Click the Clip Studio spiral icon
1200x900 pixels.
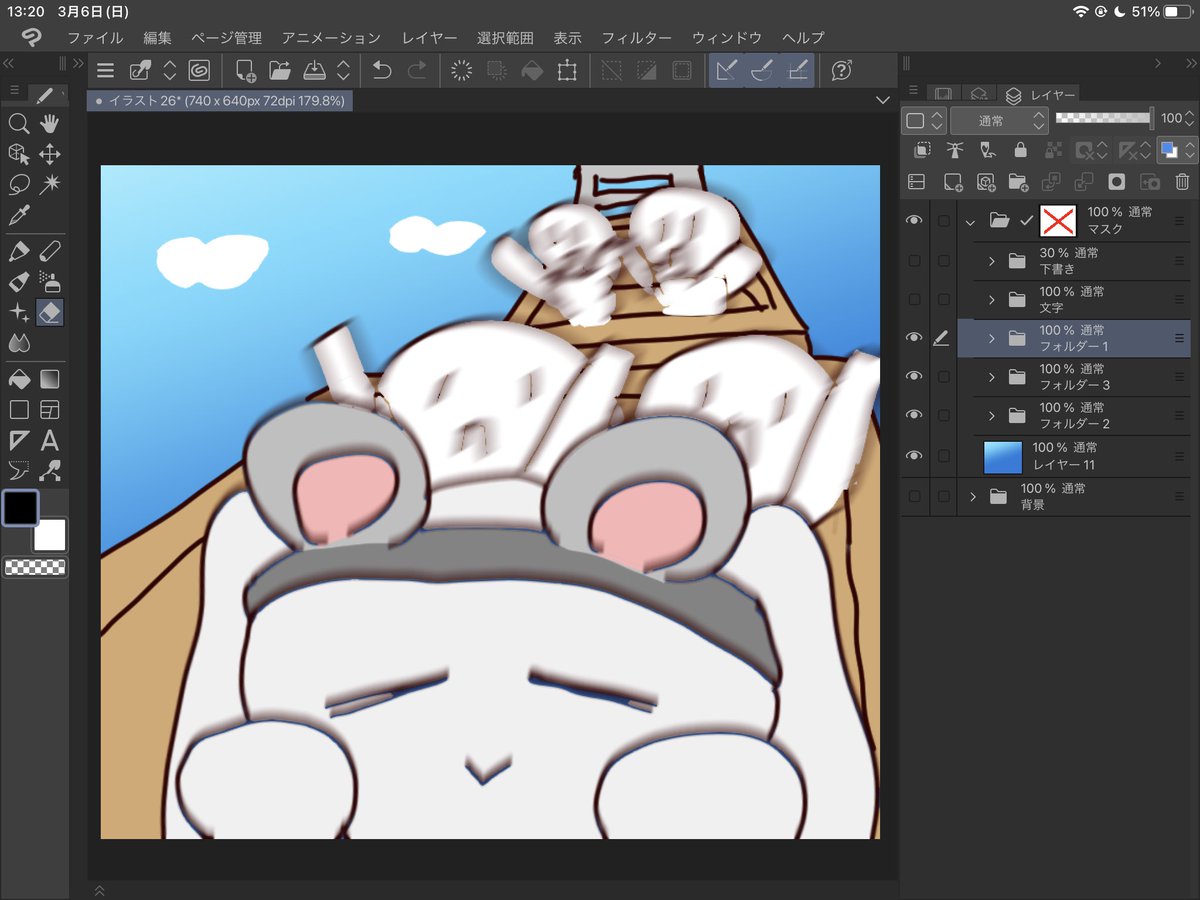[198, 70]
